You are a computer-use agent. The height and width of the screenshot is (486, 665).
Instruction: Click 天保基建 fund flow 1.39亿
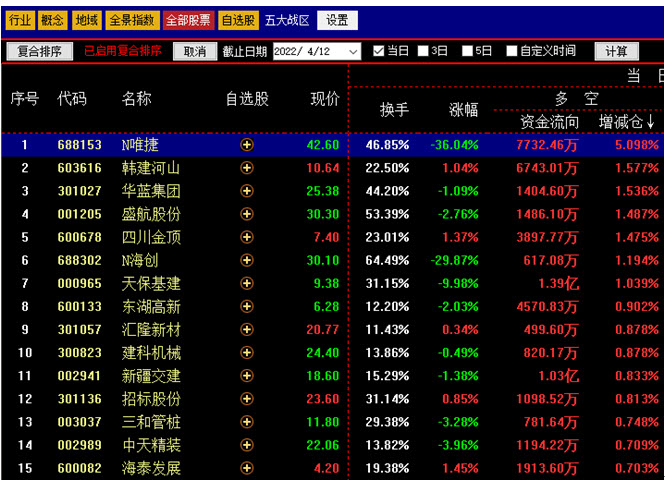[x=559, y=283]
